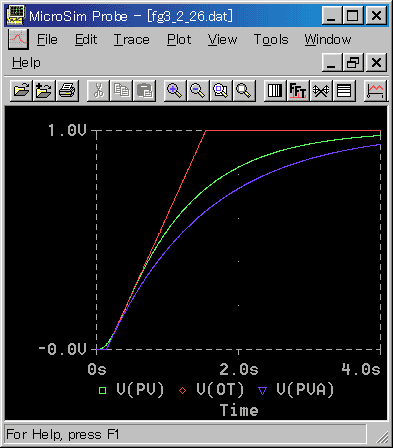The image size is (393, 448).
Task: Toggle the Performance Analysis icon
Action: pyautogui.click(x=321, y=90)
